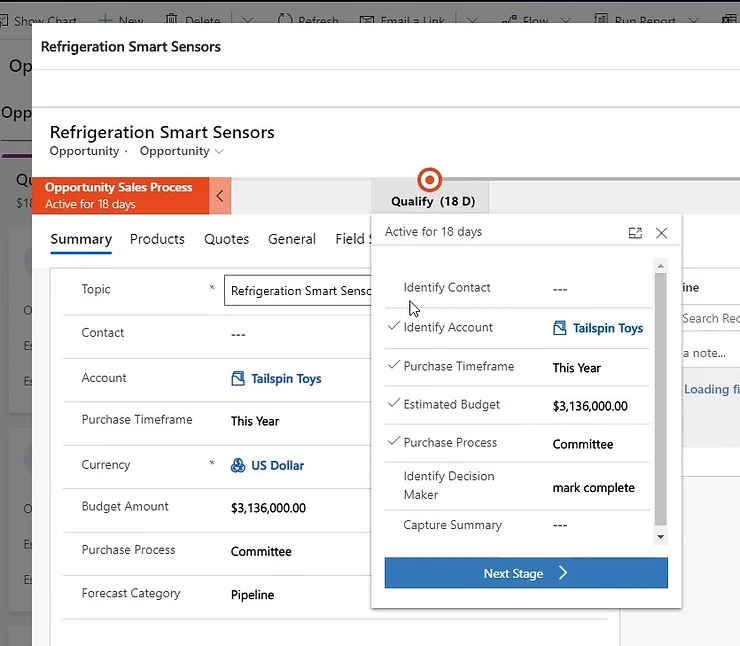Open the Quotes tab

pyautogui.click(x=227, y=239)
